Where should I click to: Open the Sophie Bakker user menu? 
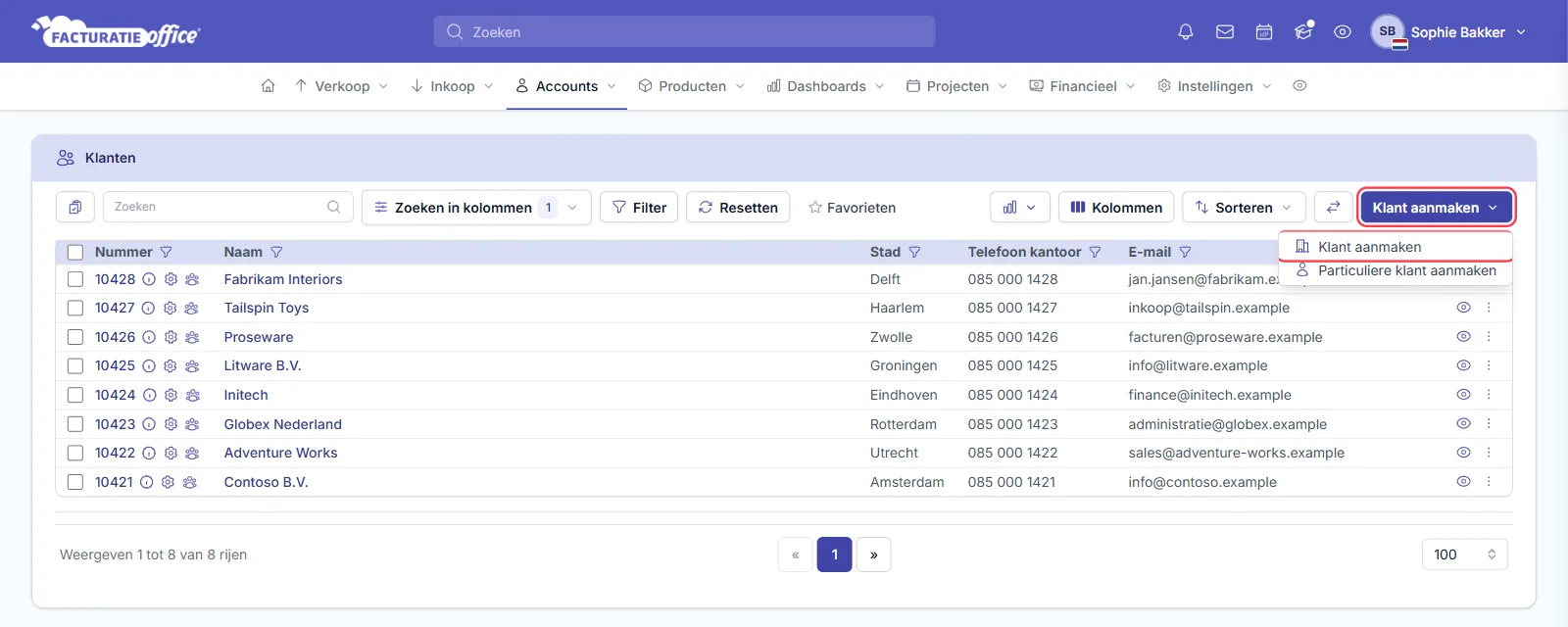tap(1448, 31)
